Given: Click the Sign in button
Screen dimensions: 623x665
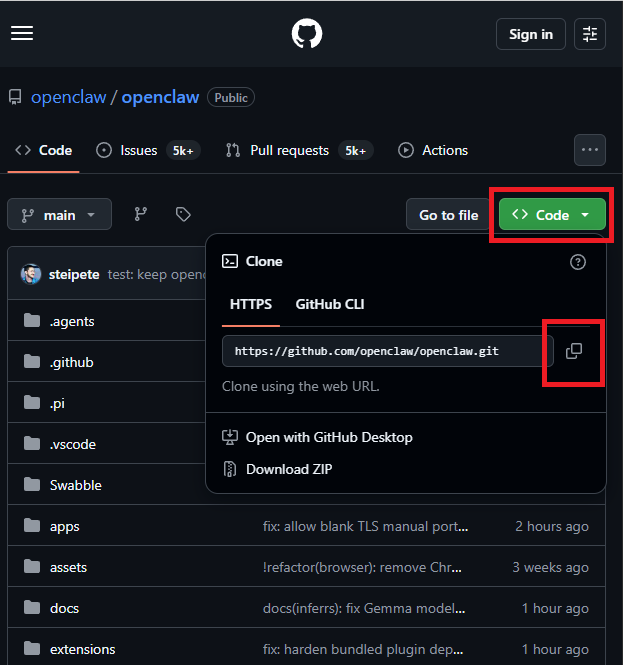Looking at the screenshot, I should 531,34.
